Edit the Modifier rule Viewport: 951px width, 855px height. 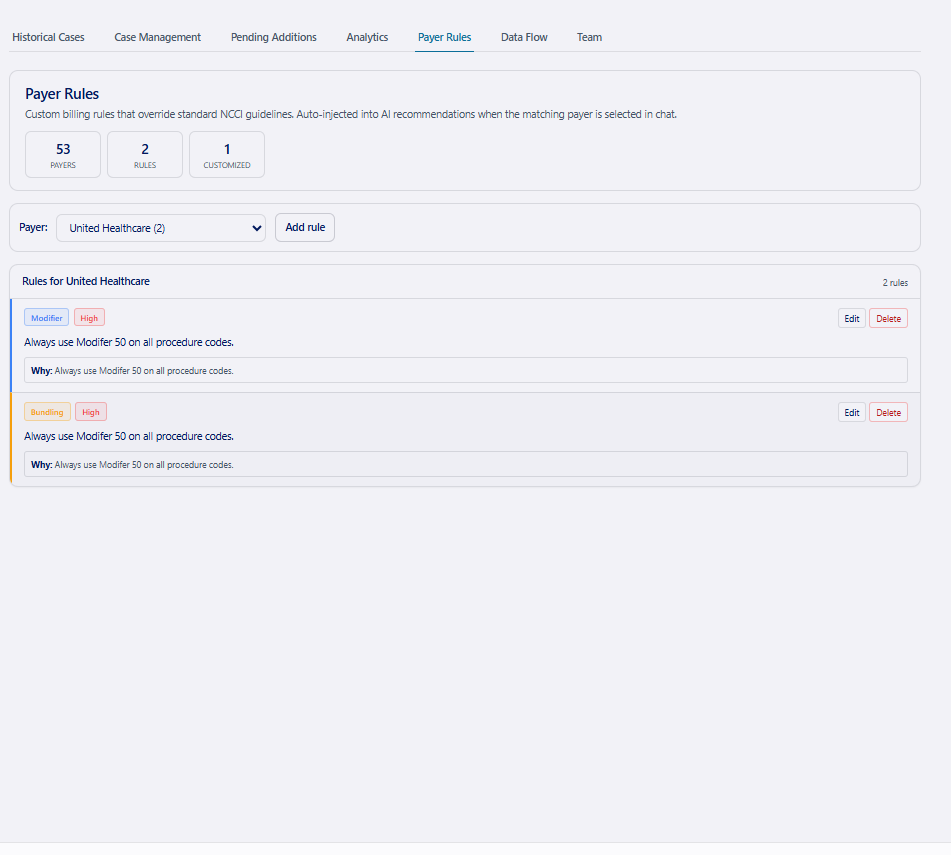coord(852,318)
